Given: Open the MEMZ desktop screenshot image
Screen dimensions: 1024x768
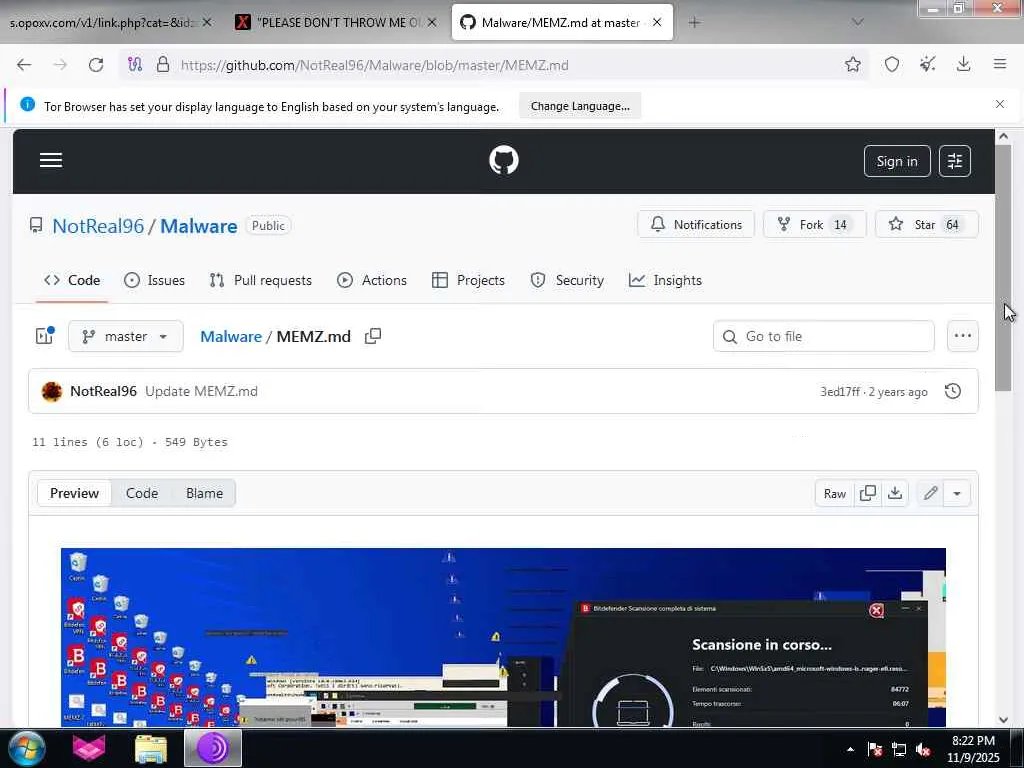Looking at the screenshot, I should 504,637.
